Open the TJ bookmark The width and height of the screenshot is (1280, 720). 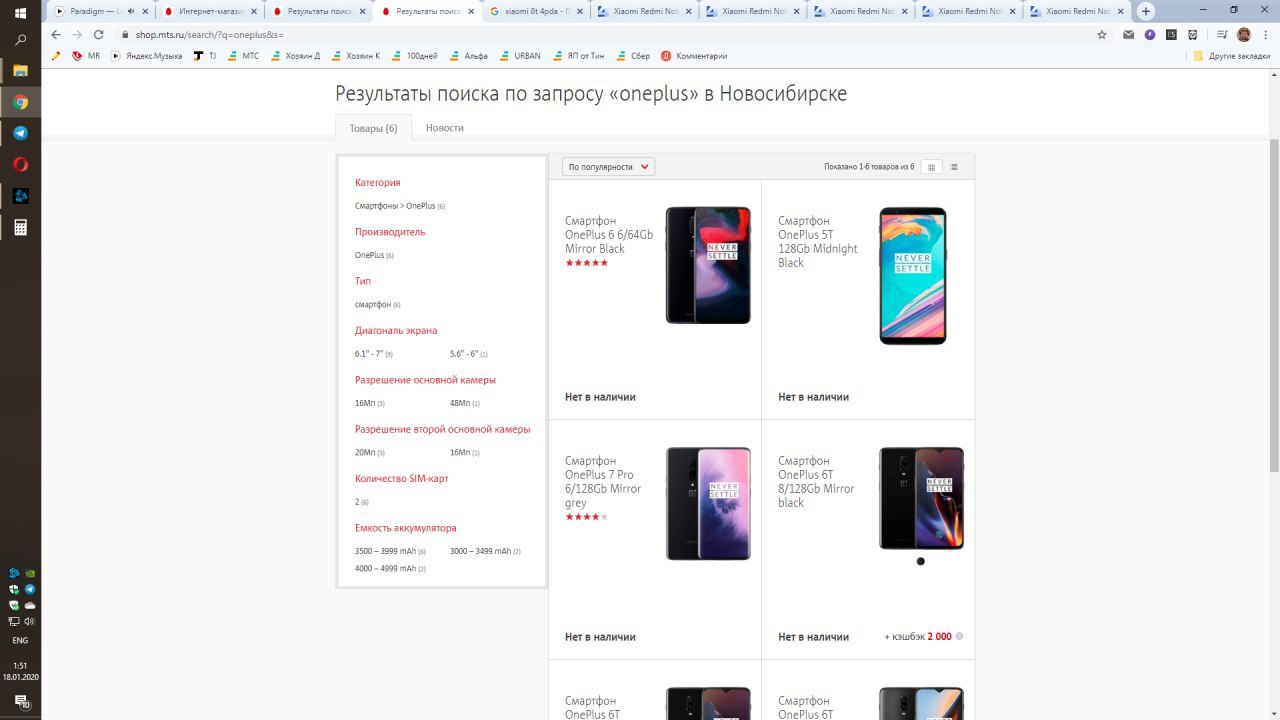point(205,56)
